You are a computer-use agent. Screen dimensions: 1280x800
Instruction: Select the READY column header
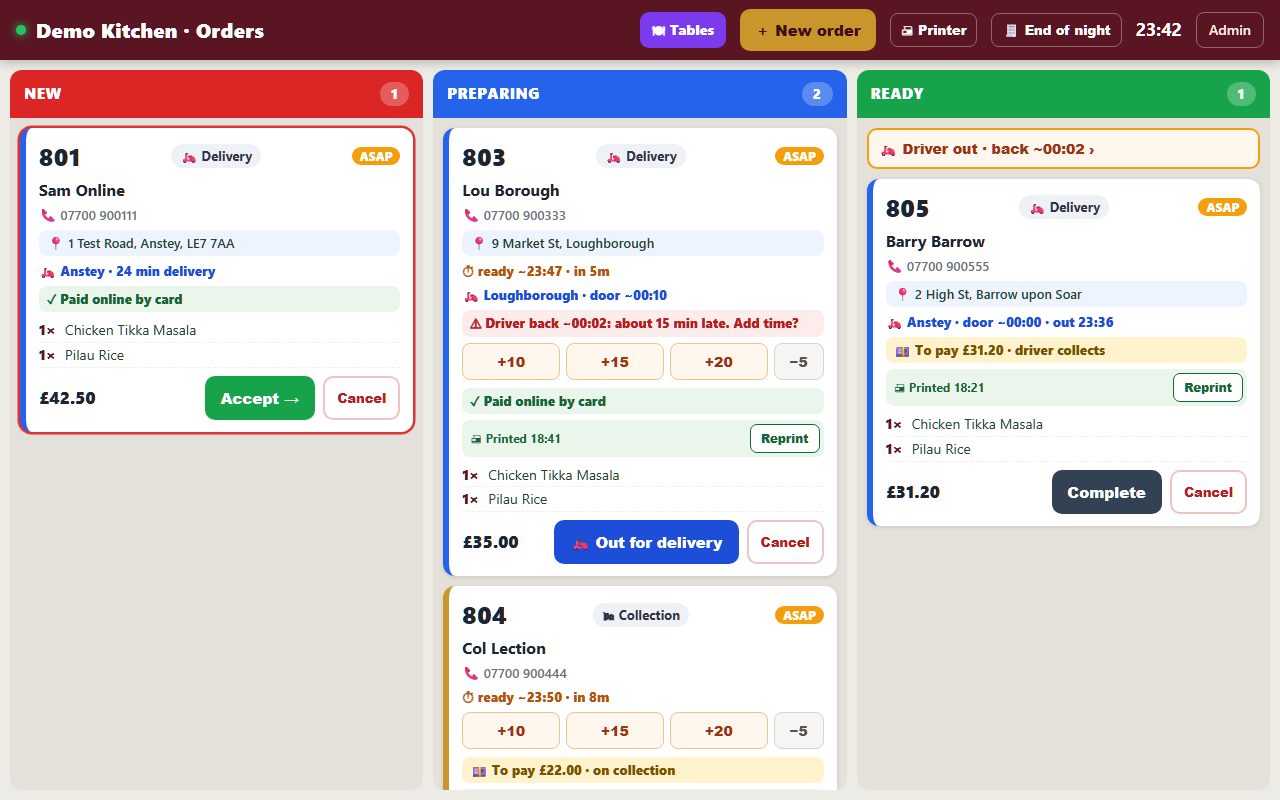click(x=1063, y=94)
